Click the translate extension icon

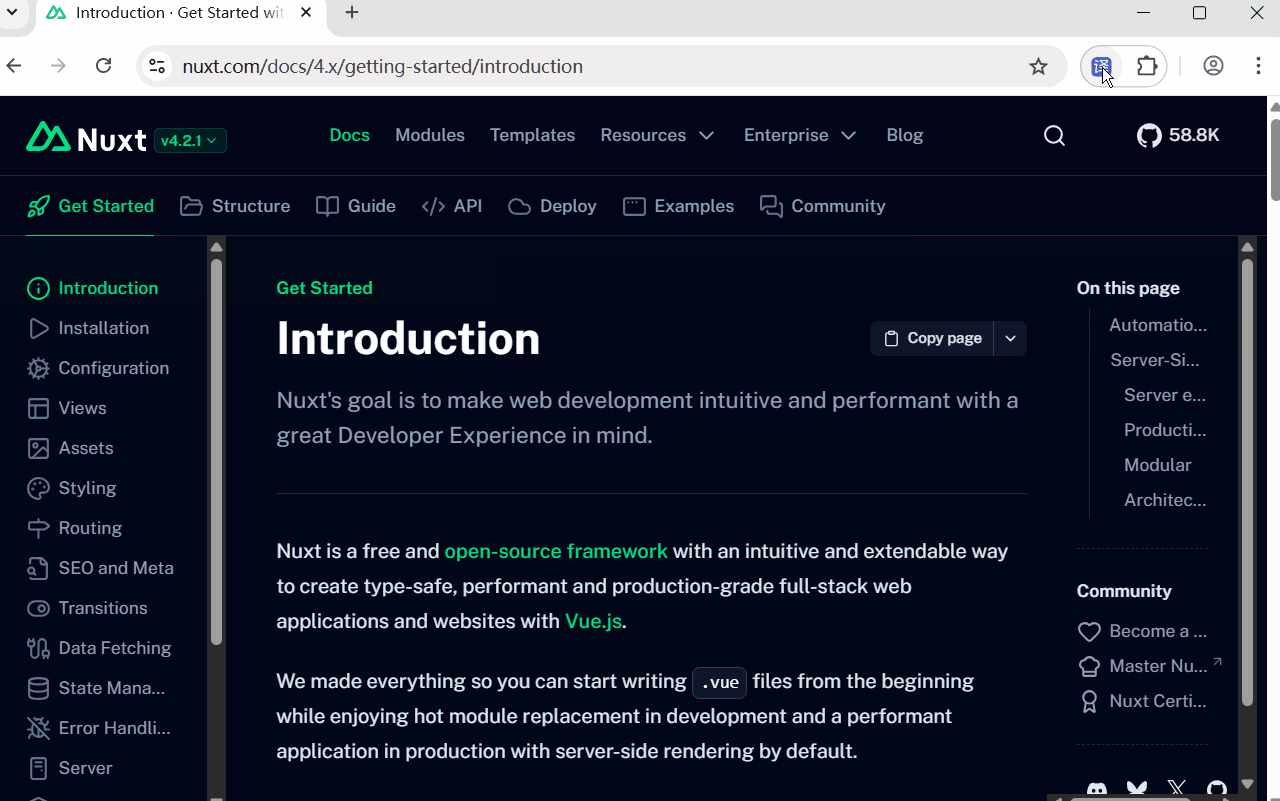pos(1101,67)
